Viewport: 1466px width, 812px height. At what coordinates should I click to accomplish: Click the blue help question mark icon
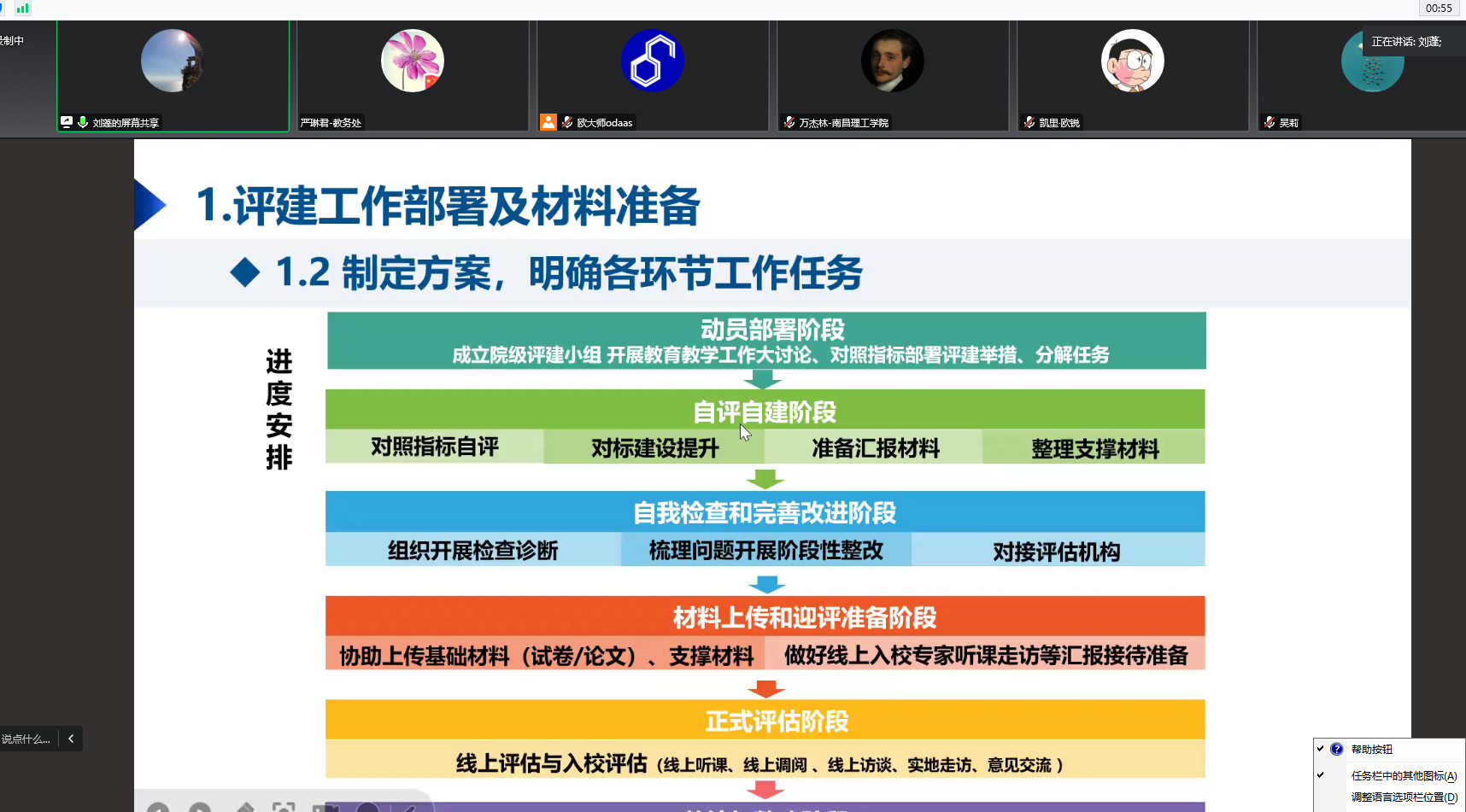(1337, 749)
